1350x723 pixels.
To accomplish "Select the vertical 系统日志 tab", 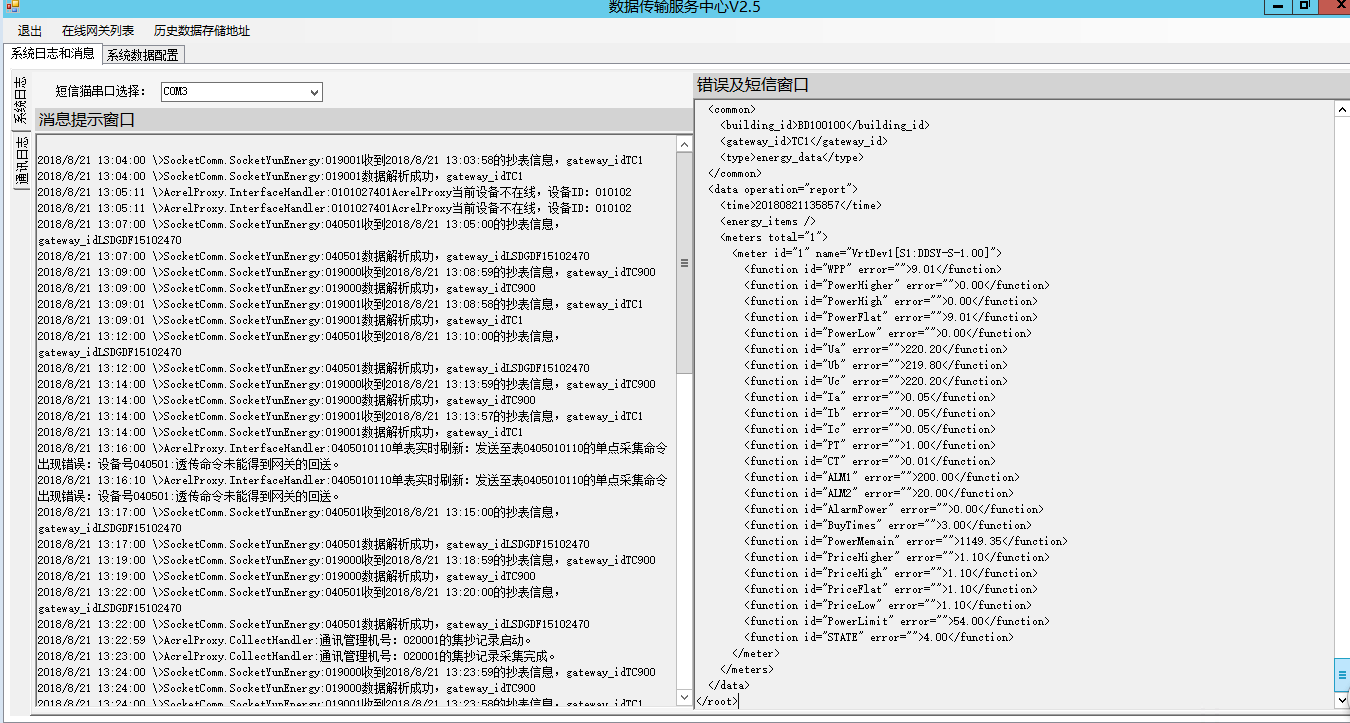I will click(x=20, y=101).
